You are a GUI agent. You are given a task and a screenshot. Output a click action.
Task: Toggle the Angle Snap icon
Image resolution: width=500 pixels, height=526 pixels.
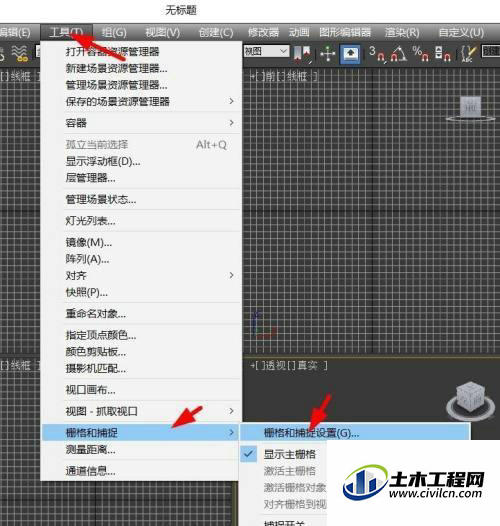pyautogui.click(x=399, y=53)
